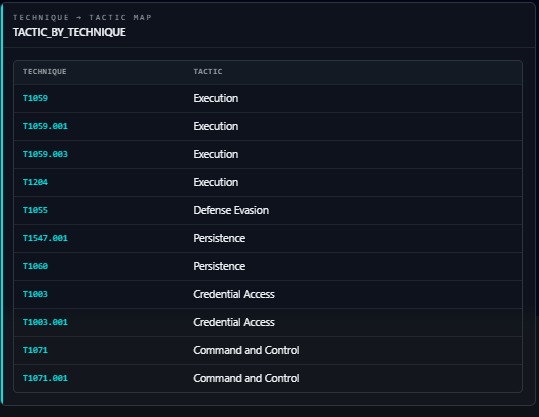This screenshot has width=539, height=417.
Task: Click the TACTIC column header
Action: click(x=208, y=72)
